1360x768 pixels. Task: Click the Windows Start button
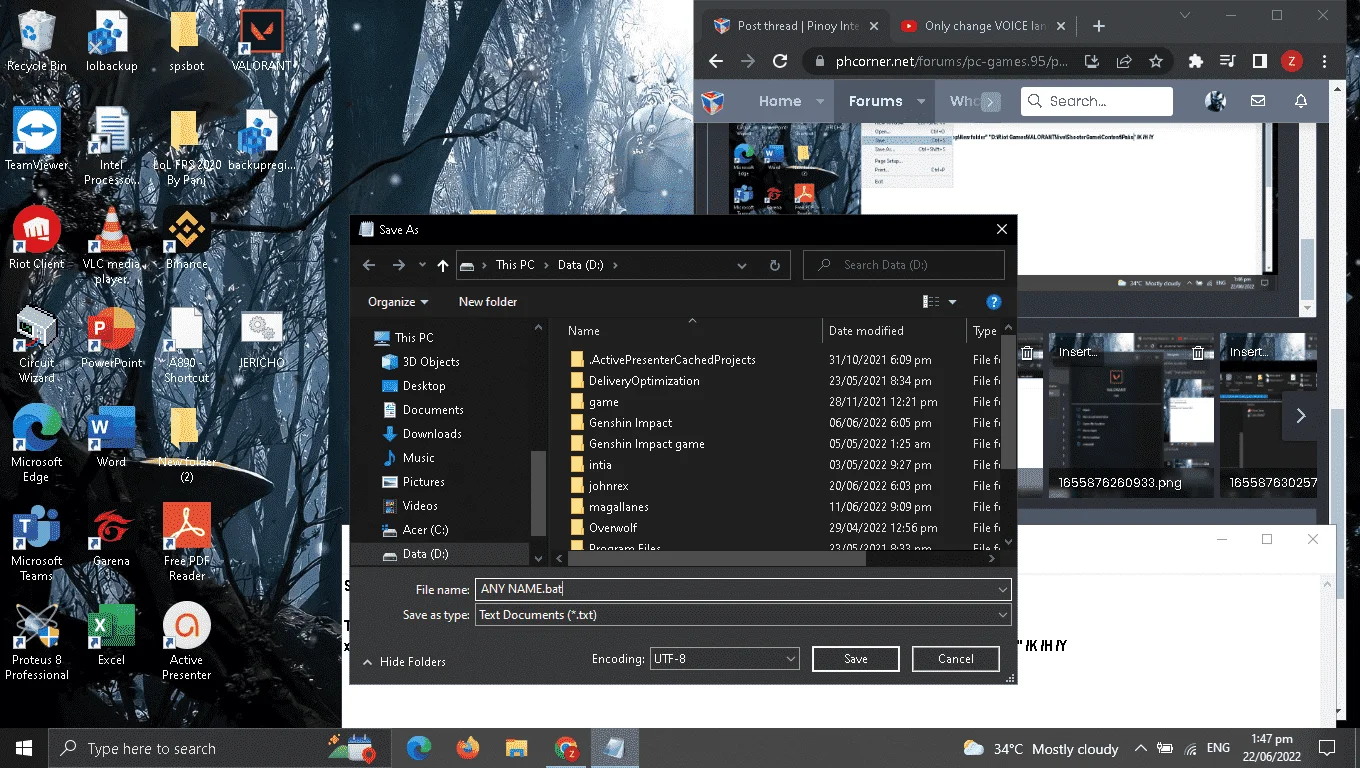[x=24, y=748]
